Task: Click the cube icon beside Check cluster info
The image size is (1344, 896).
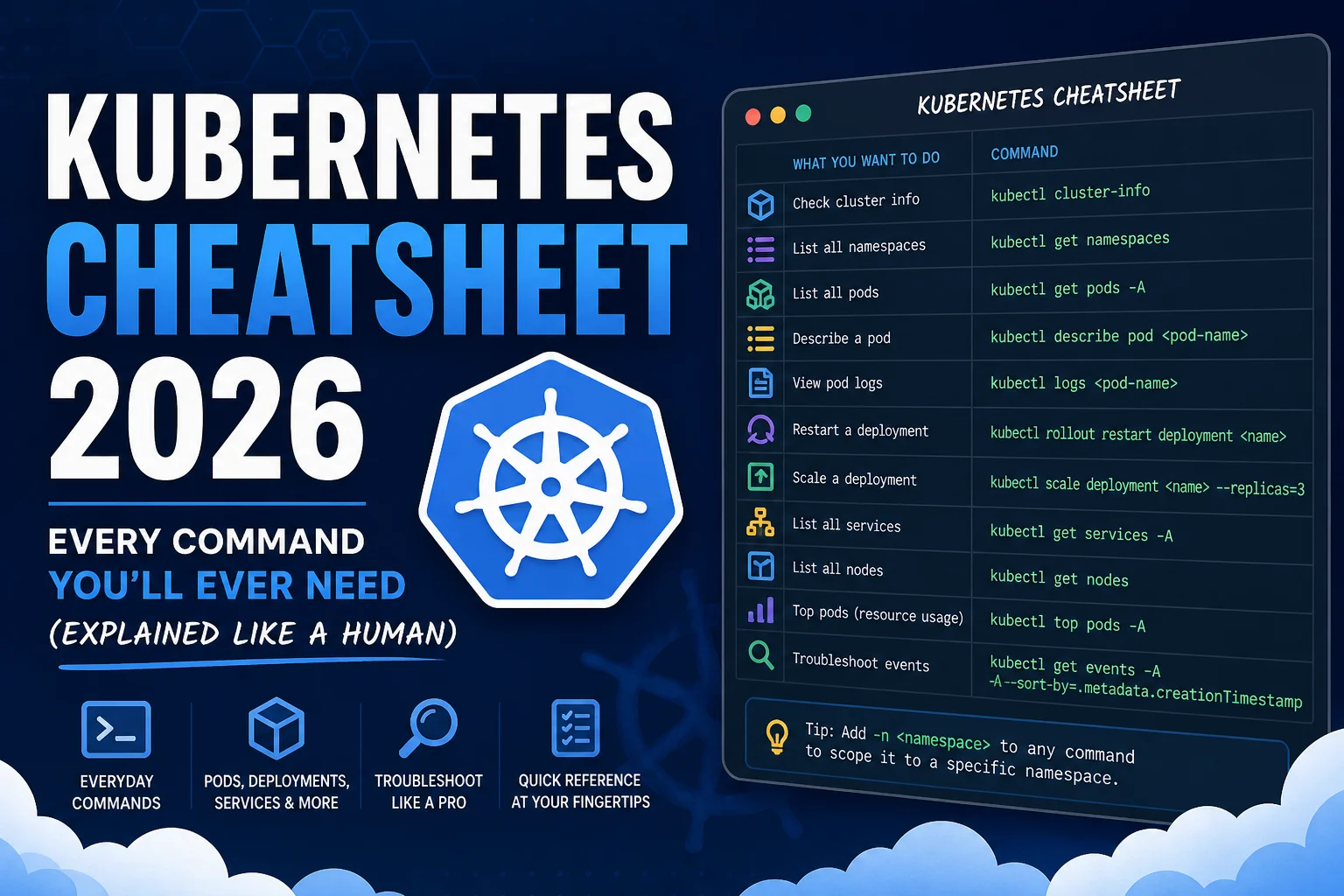Action: click(x=760, y=205)
